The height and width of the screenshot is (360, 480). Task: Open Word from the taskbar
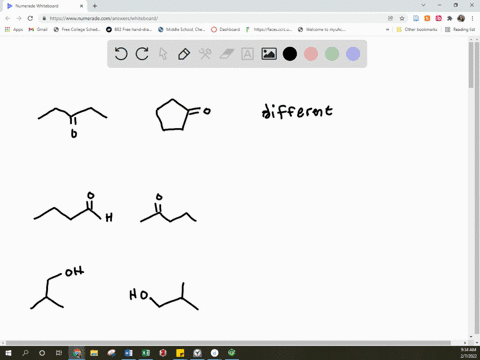click(x=128, y=353)
